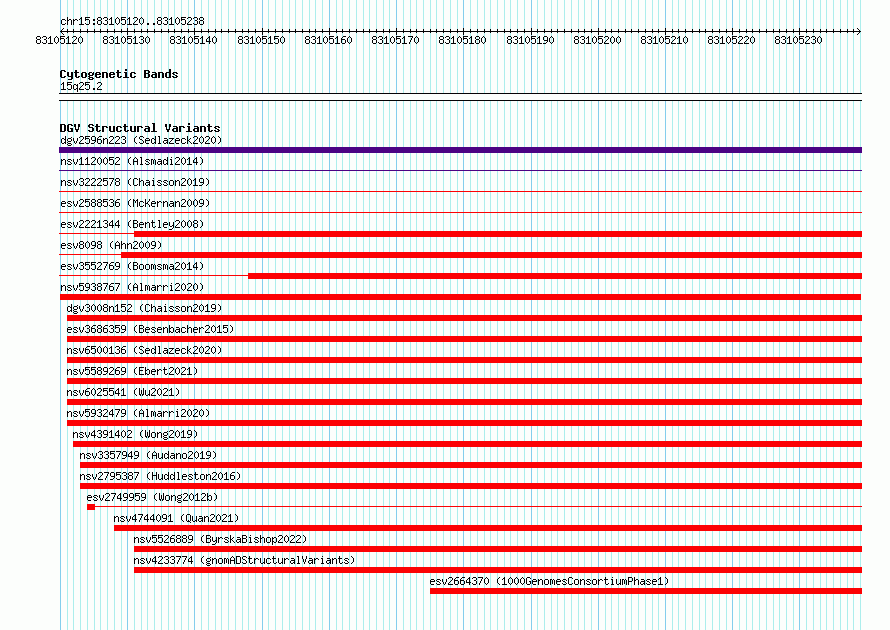Open the nsv5526889 (ByrskaBishop2022) variant label

pos(220,539)
